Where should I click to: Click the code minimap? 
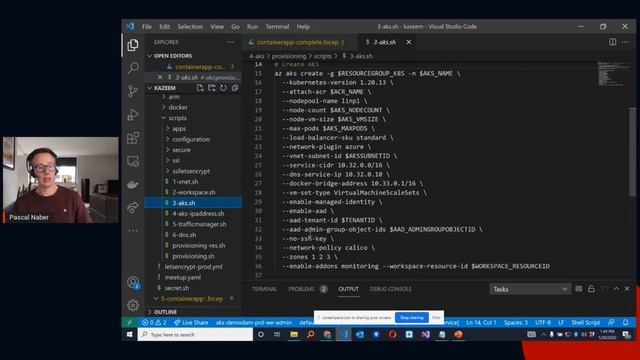pos(611,73)
